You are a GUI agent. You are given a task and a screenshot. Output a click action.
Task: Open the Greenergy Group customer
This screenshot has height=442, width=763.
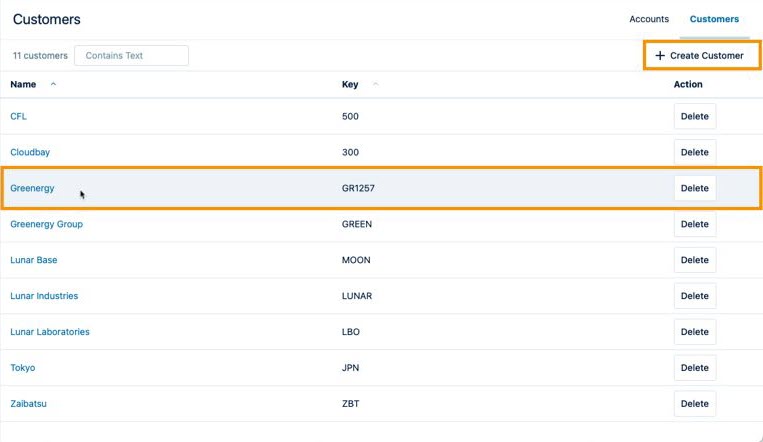pos(46,224)
